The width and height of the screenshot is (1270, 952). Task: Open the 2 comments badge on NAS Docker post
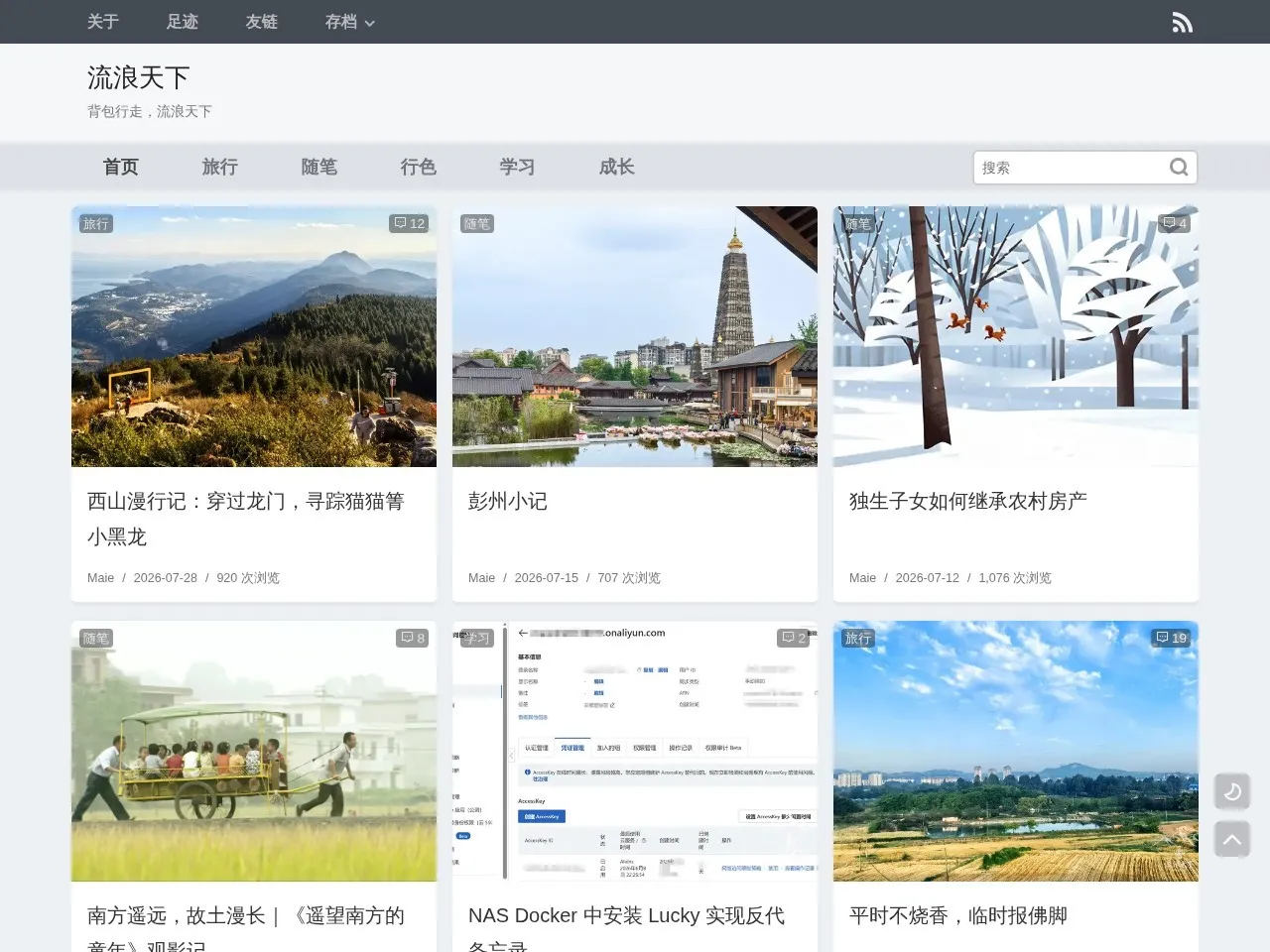pyautogui.click(x=794, y=638)
